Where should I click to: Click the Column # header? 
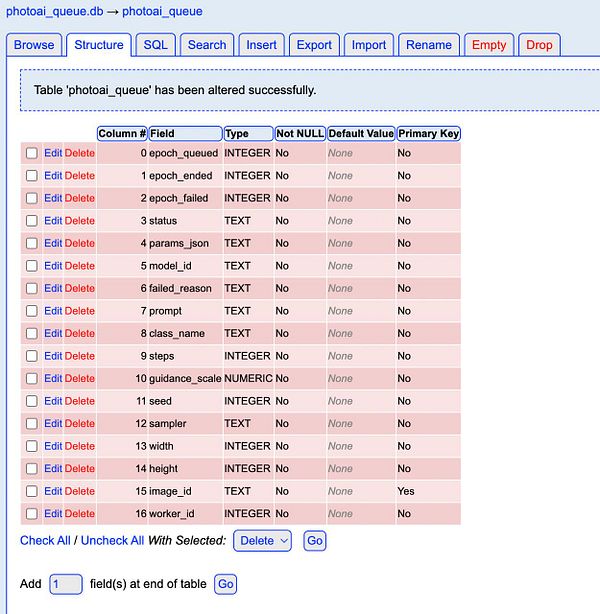122,134
